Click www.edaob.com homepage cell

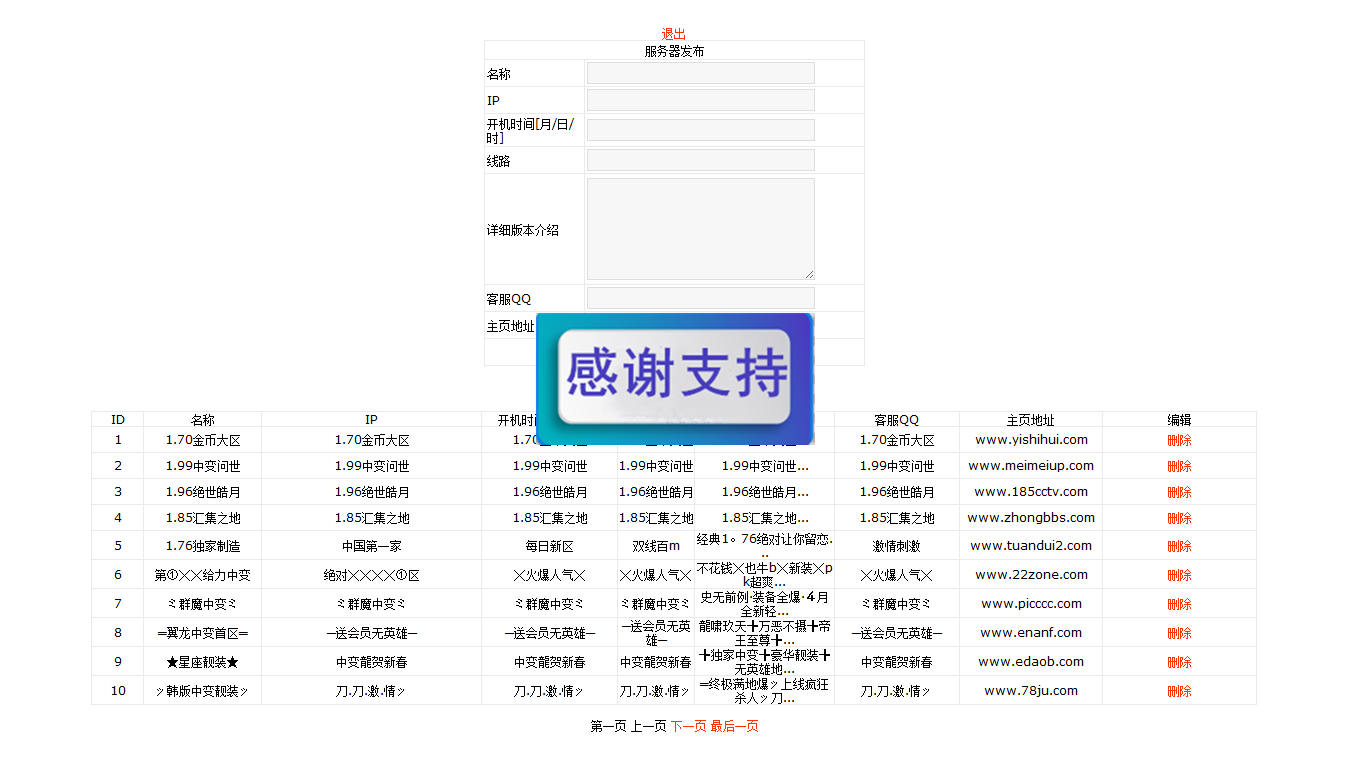(1031, 662)
